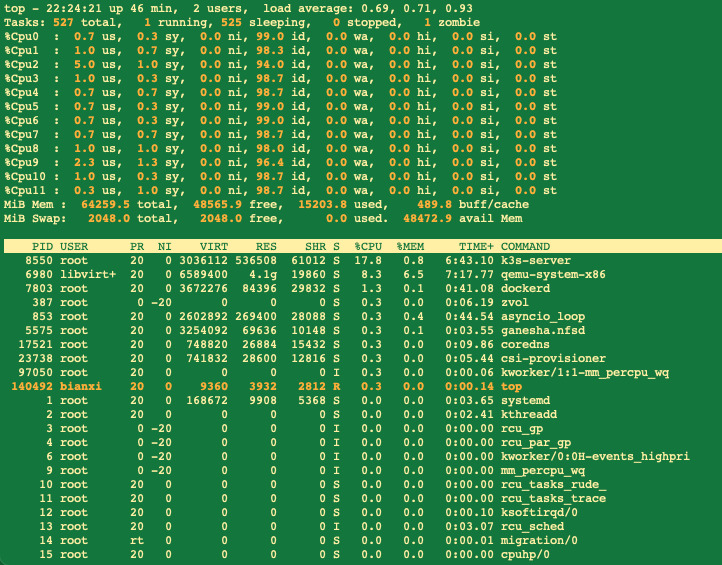The height and width of the screenshot is (565, 722).
Task: Select the csi-provisioner process name
Action: click(553, 359)
